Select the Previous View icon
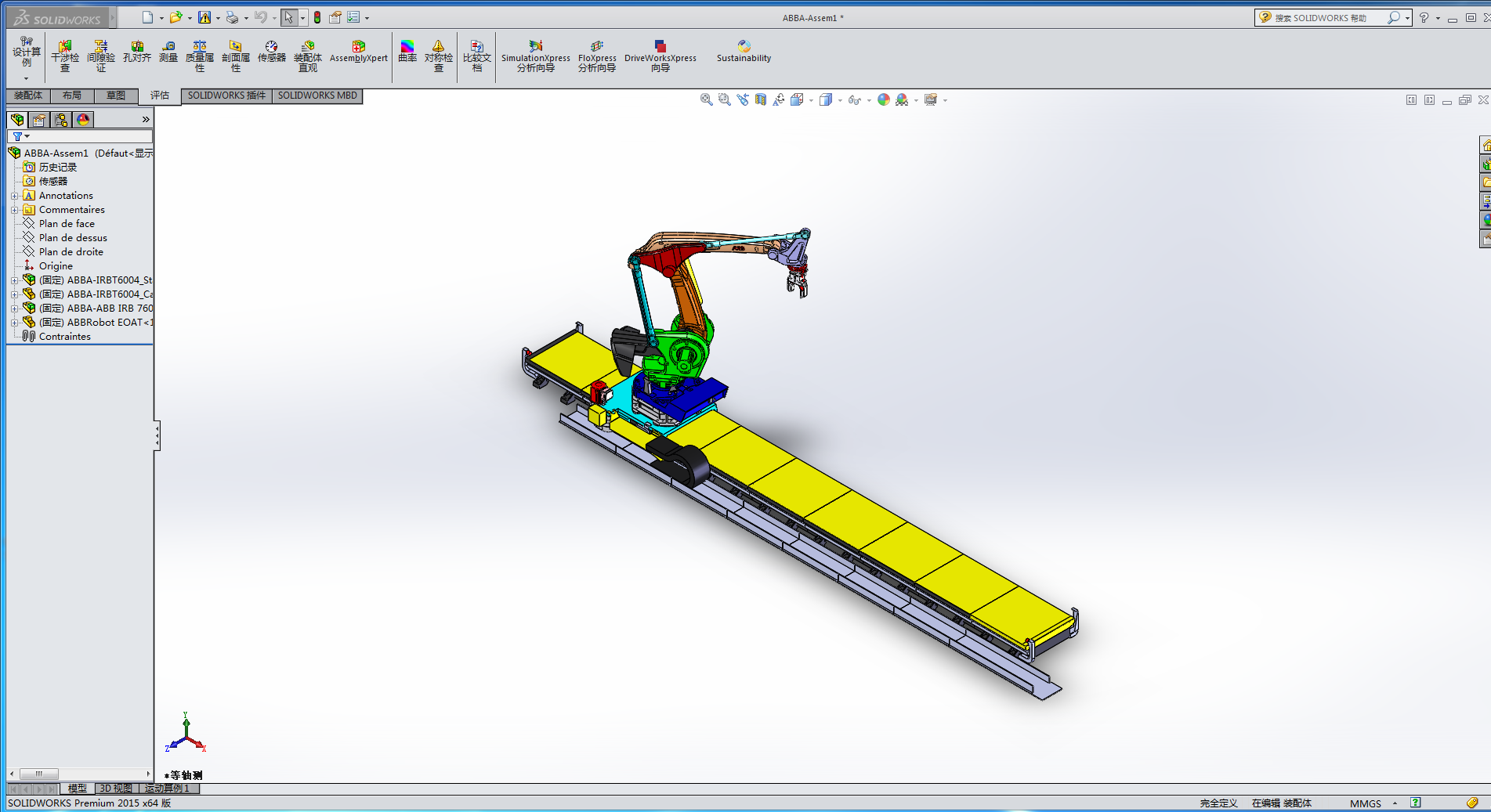The image size is (1491, 812). (x=742, y=99)
